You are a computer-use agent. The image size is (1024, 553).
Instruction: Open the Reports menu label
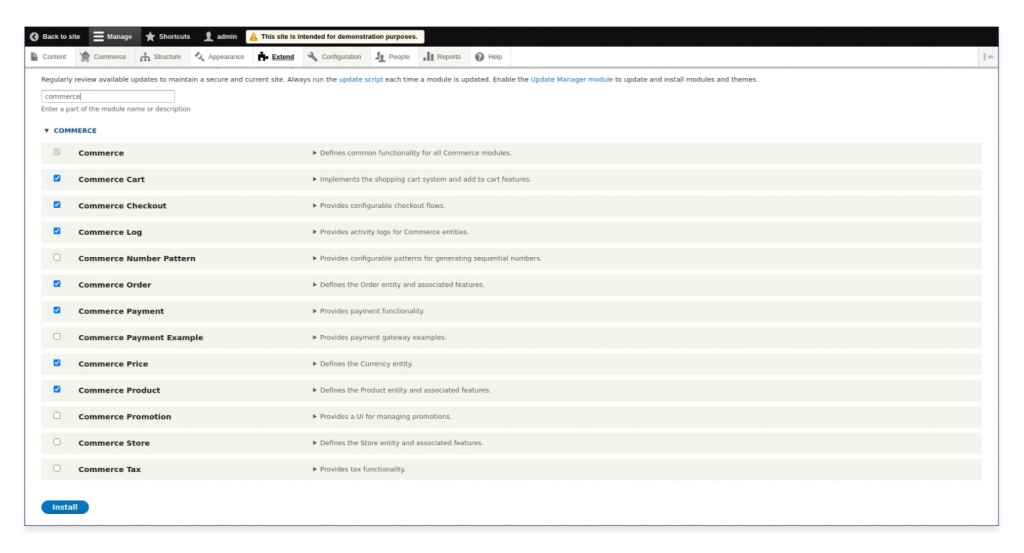pos(449,57)
